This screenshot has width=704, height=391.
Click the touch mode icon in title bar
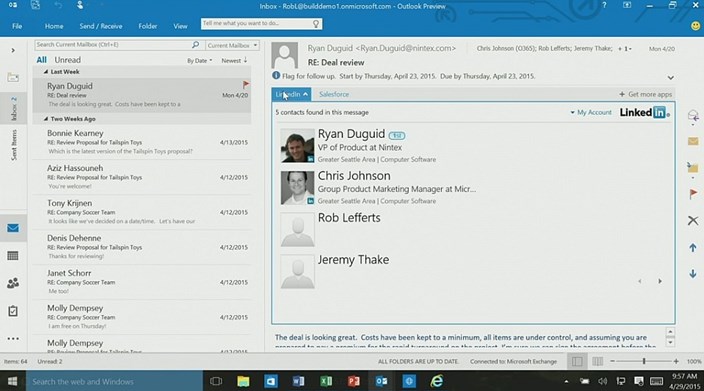coord(80,5)
